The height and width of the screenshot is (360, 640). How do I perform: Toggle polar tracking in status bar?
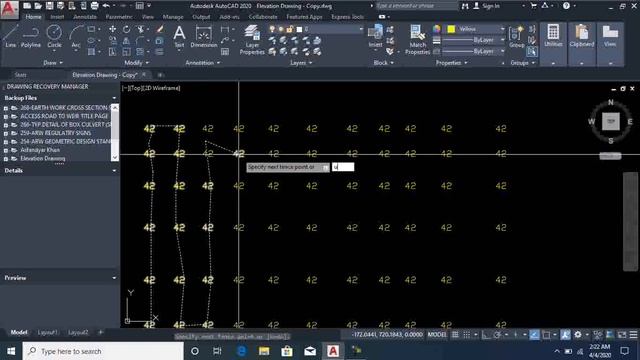click(x=497, y=335)
